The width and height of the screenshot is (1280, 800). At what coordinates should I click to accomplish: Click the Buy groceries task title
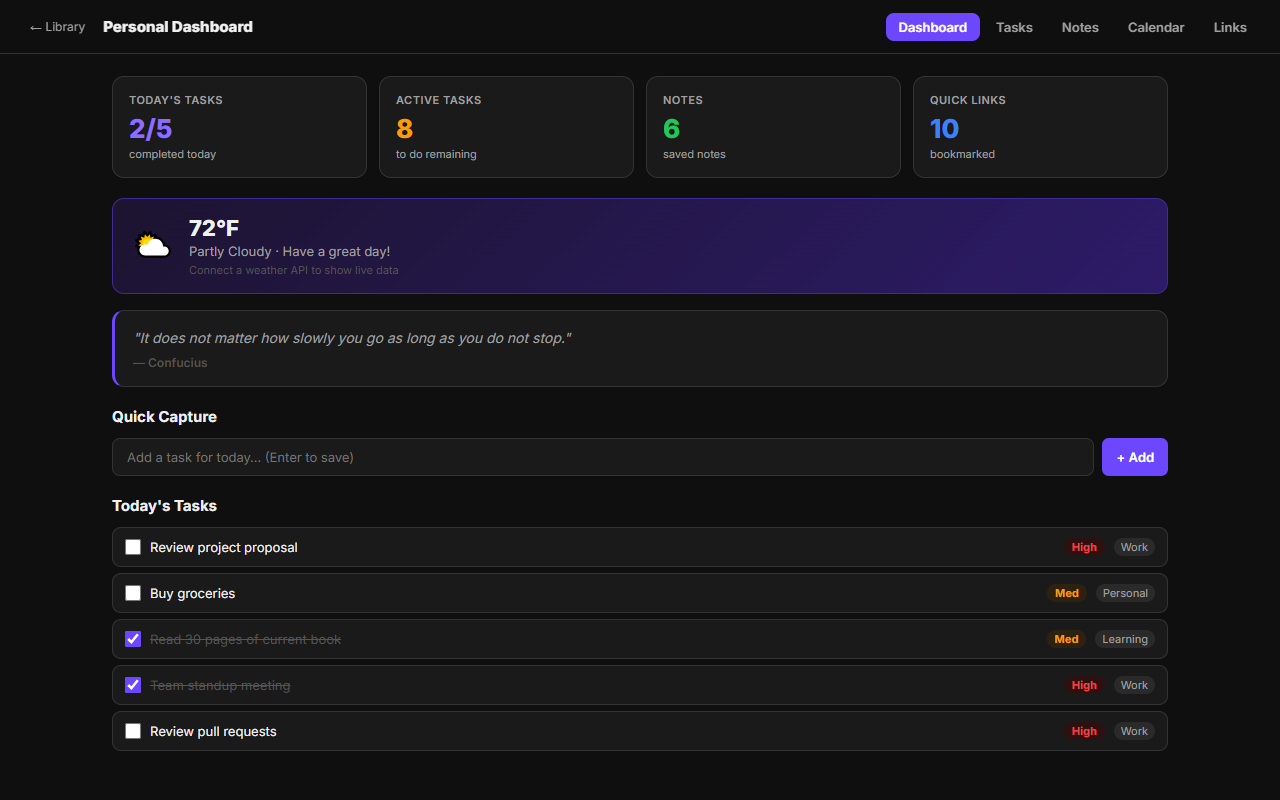pos(193,593)
